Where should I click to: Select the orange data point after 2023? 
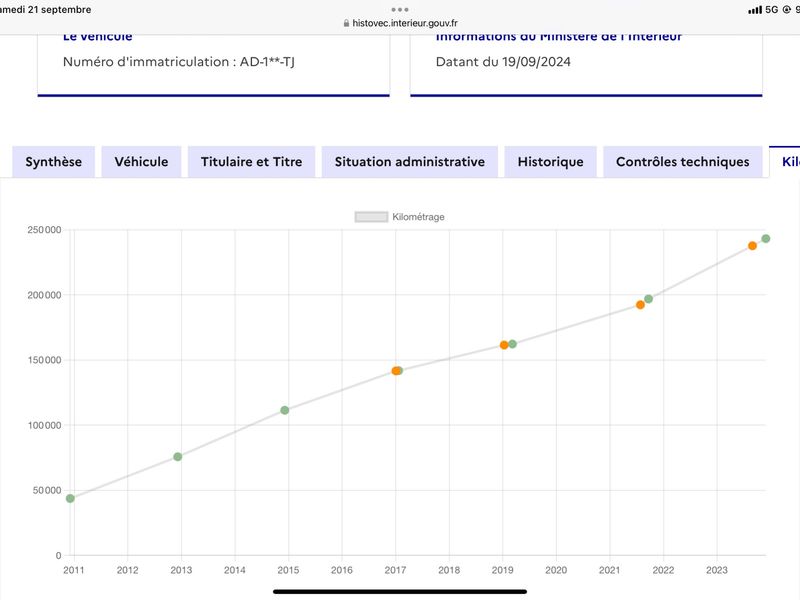(x=752, y=246)
